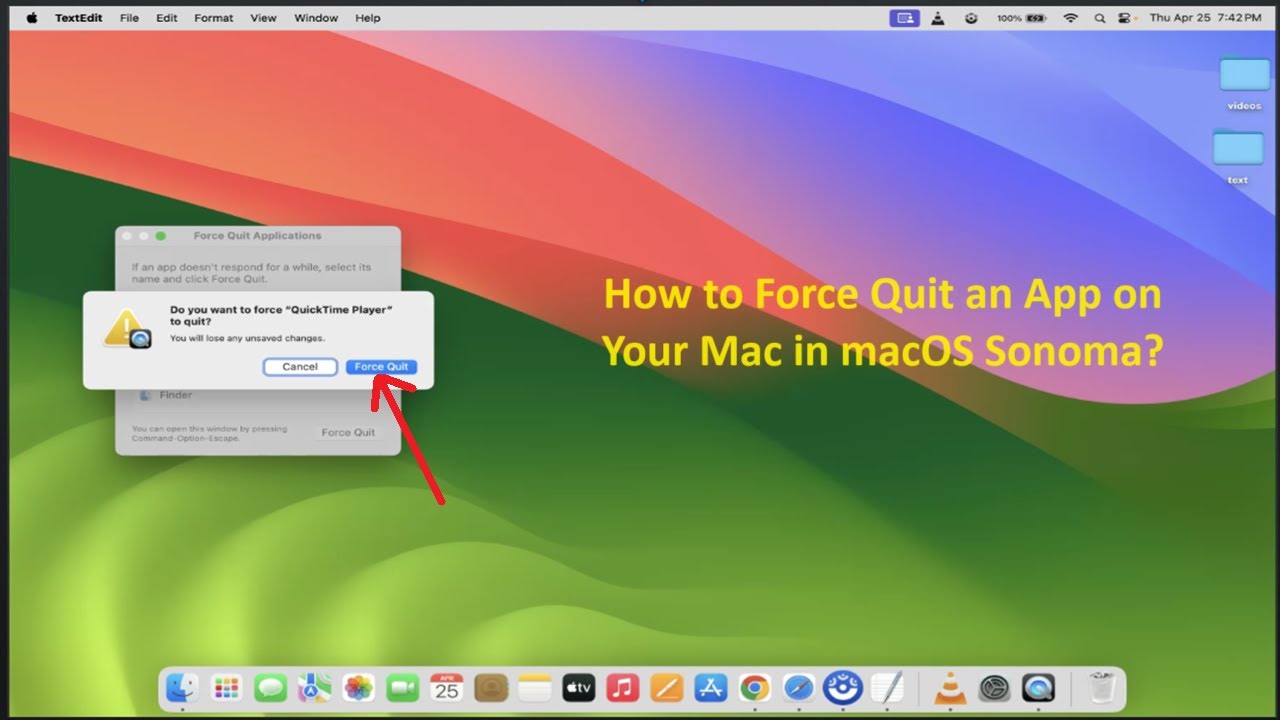Open the Calendar icon showing 25
Image resolution: width=1280 pixels, height=720 pixels.
click(447, 688)
